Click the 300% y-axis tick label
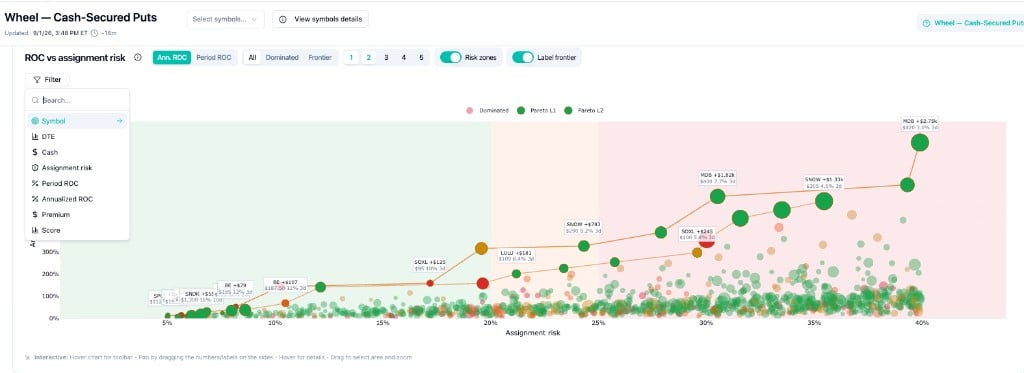 click(51, 252)
